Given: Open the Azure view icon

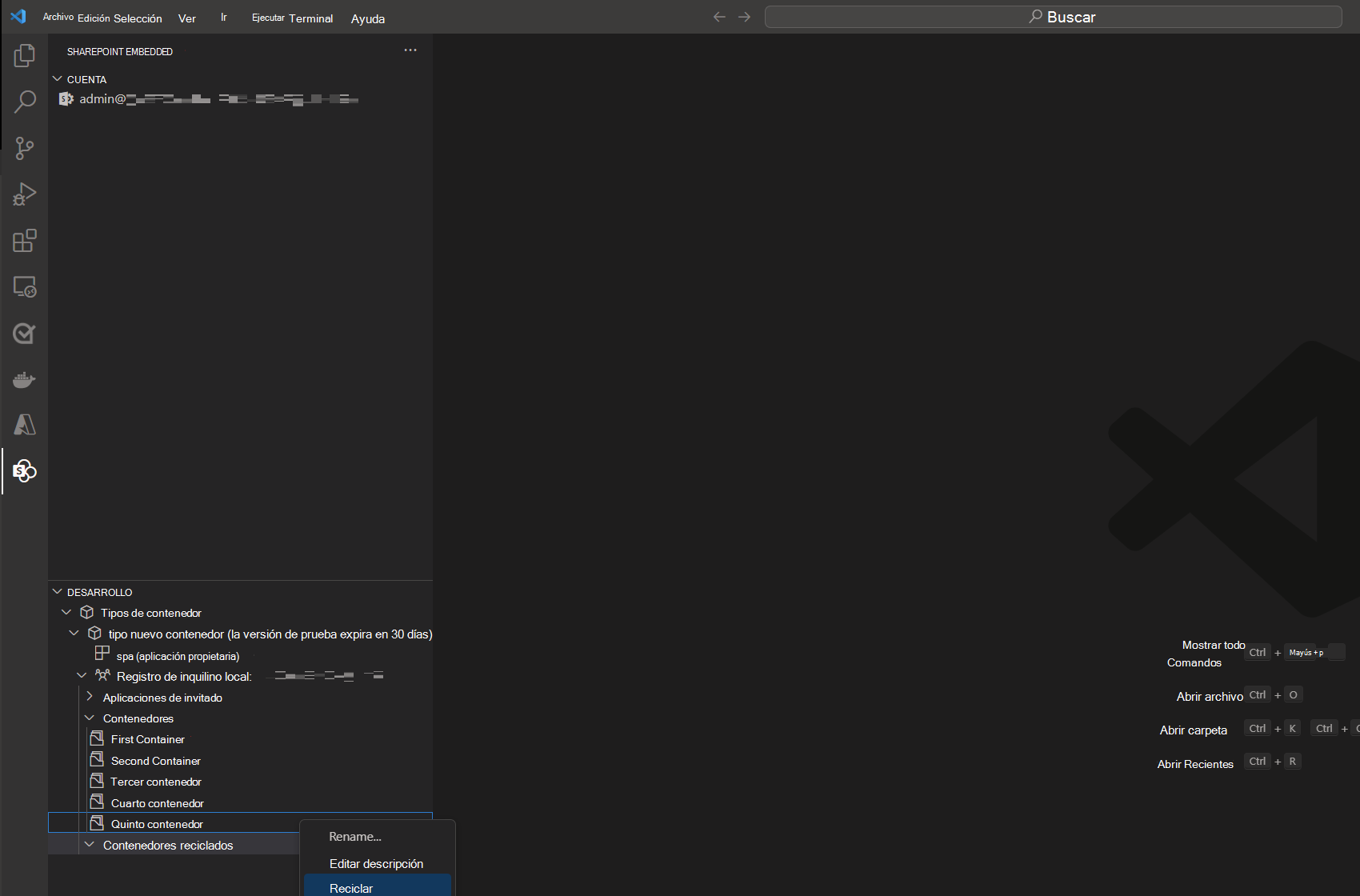Looking at the screenshot, I should click(x=25, y=425).
